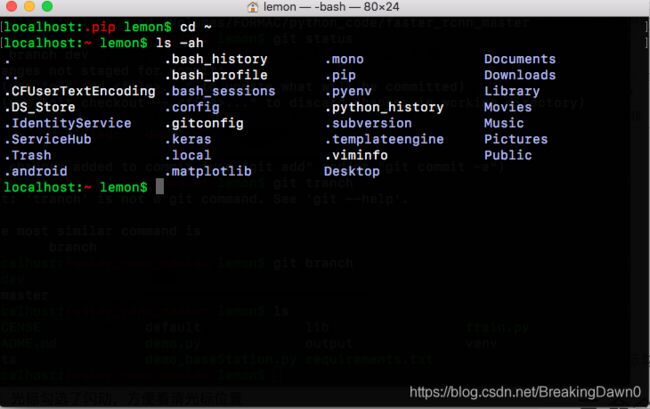Select the .subversion directory entry
This screenshot has height=409, width=650.
[x=368, y=123]
